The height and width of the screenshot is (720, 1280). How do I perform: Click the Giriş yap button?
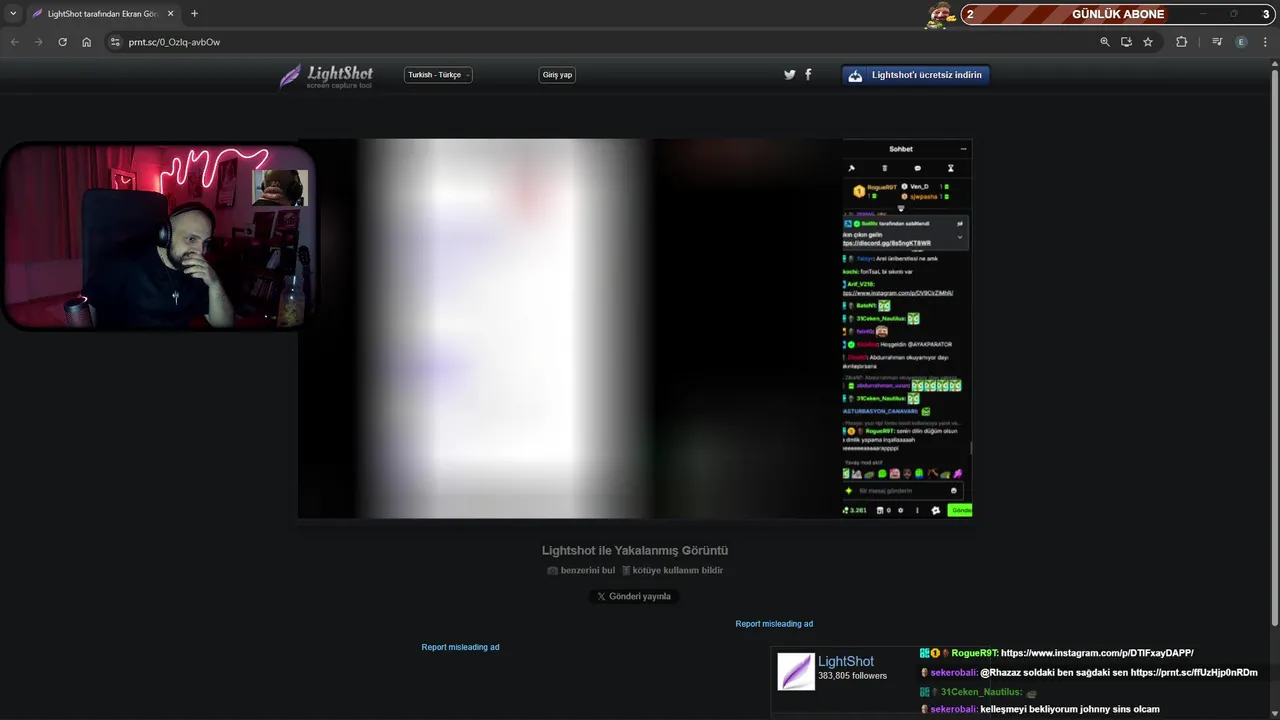pyautogui.click(x=557, y=75)
